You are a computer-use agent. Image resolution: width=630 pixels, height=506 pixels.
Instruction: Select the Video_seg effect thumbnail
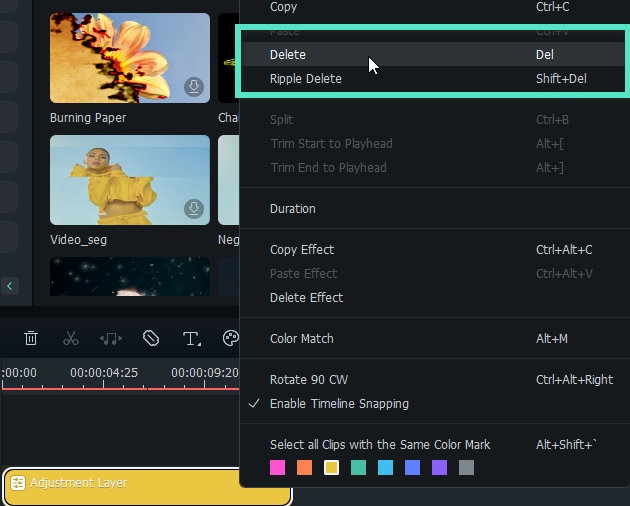click(130, 180)
